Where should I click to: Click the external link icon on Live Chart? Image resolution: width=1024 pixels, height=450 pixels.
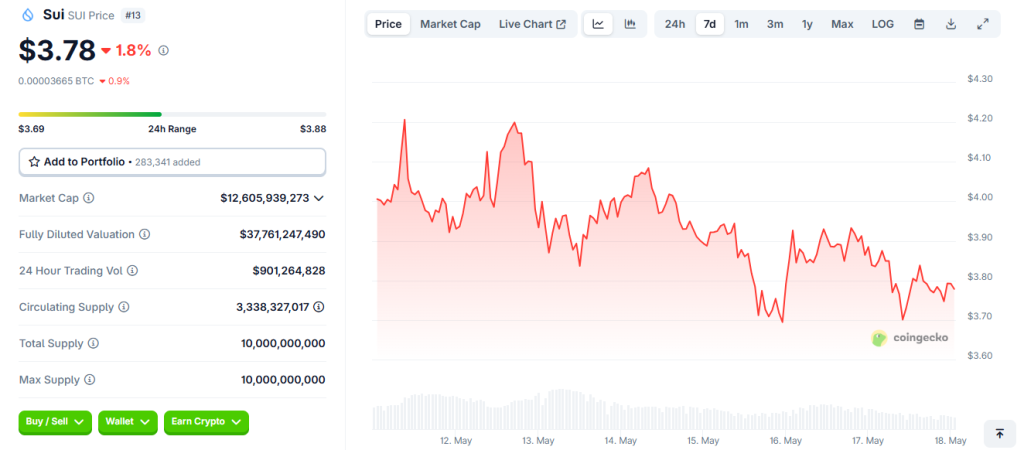(x=561, y=24)
